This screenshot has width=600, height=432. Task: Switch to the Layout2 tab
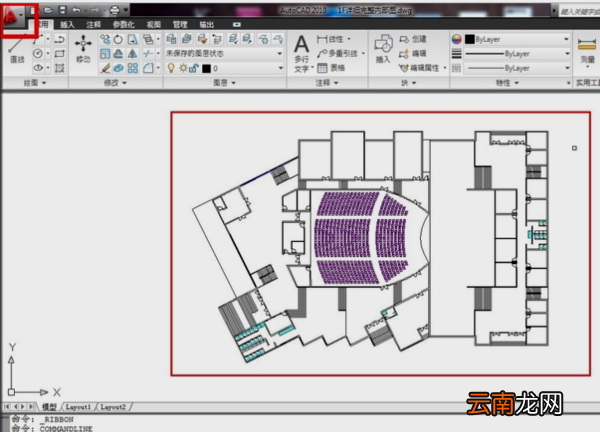point(113,407)
